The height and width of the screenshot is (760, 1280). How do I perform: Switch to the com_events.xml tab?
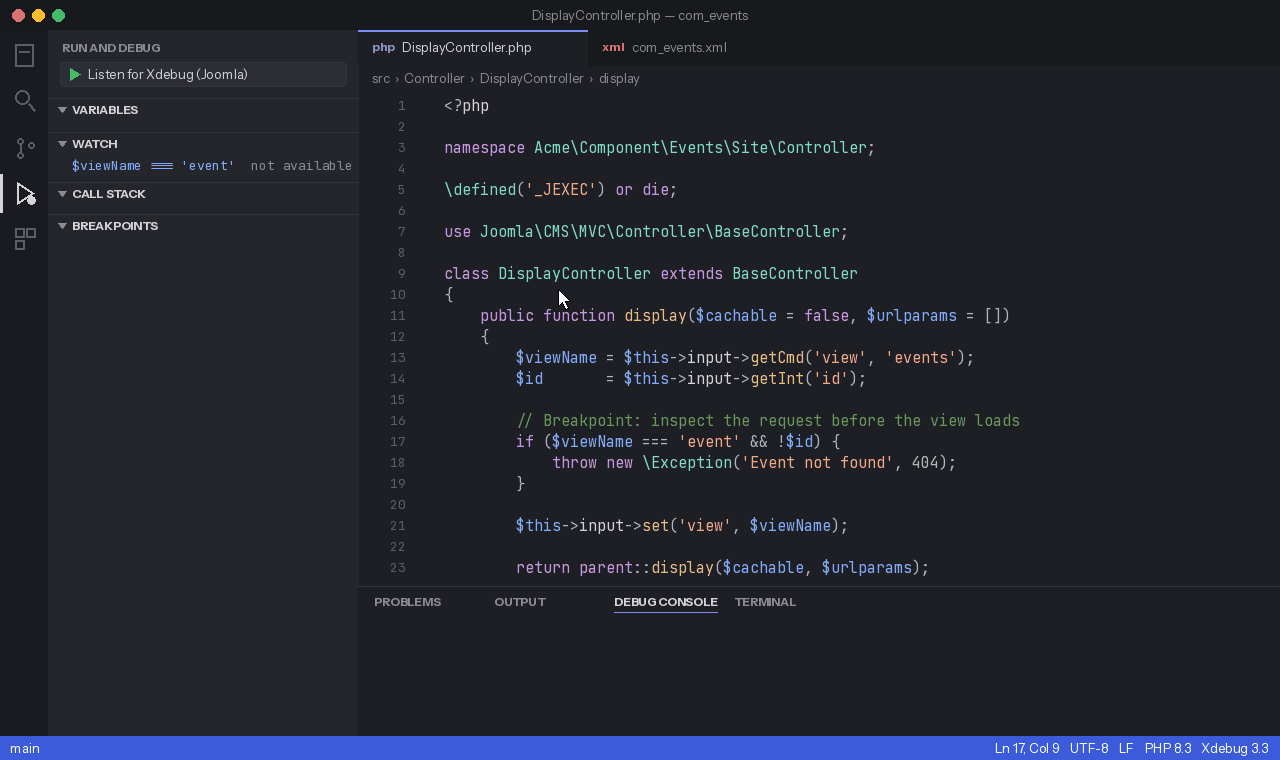coord(664,47)
